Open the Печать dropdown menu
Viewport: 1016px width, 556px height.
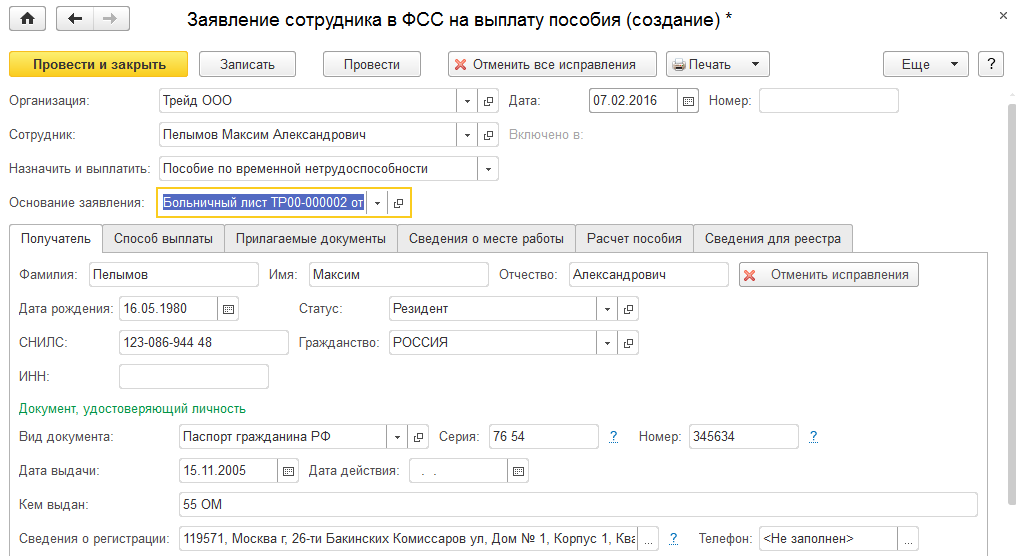[x=717, y=64]
